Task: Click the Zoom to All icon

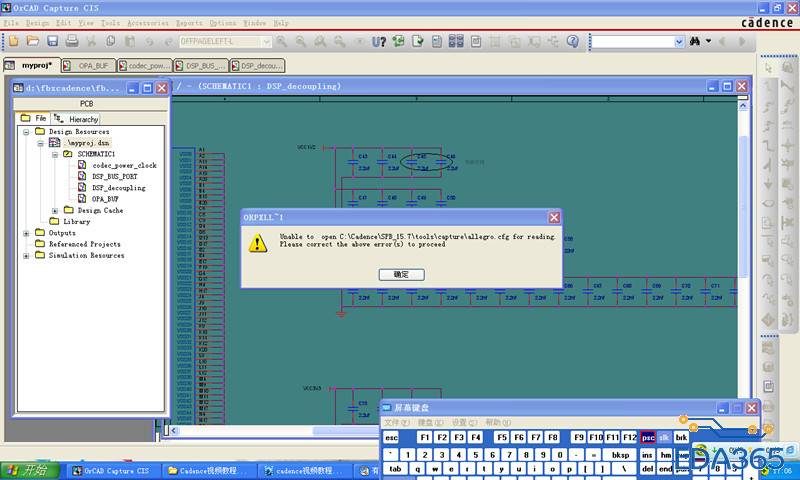Action: coord(339,41)
